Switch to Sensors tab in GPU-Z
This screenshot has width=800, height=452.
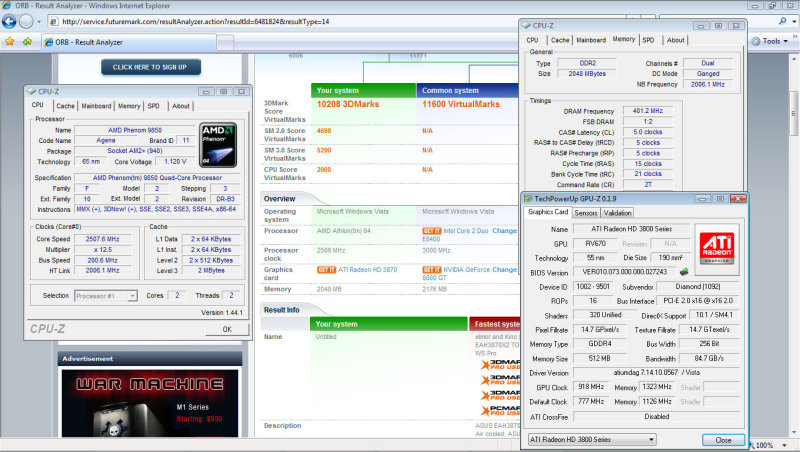pos(585,213)
